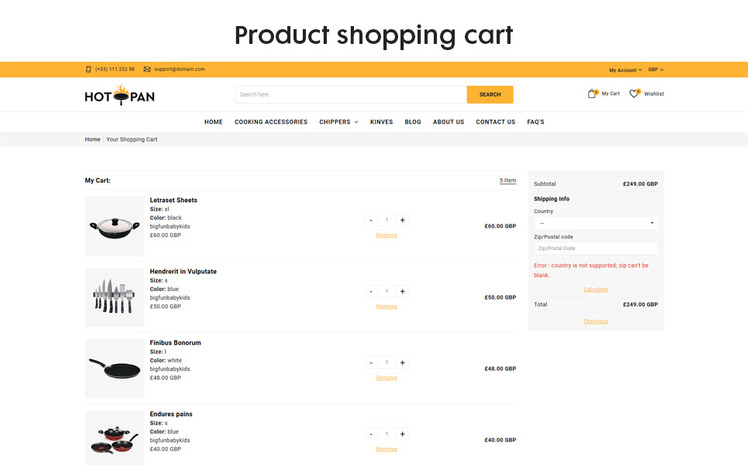Image resolution: width=748 pixels, height=465 pixels.
Task: Open Finibus Bonorum pan thumbnail
Action: coord(114,368)
